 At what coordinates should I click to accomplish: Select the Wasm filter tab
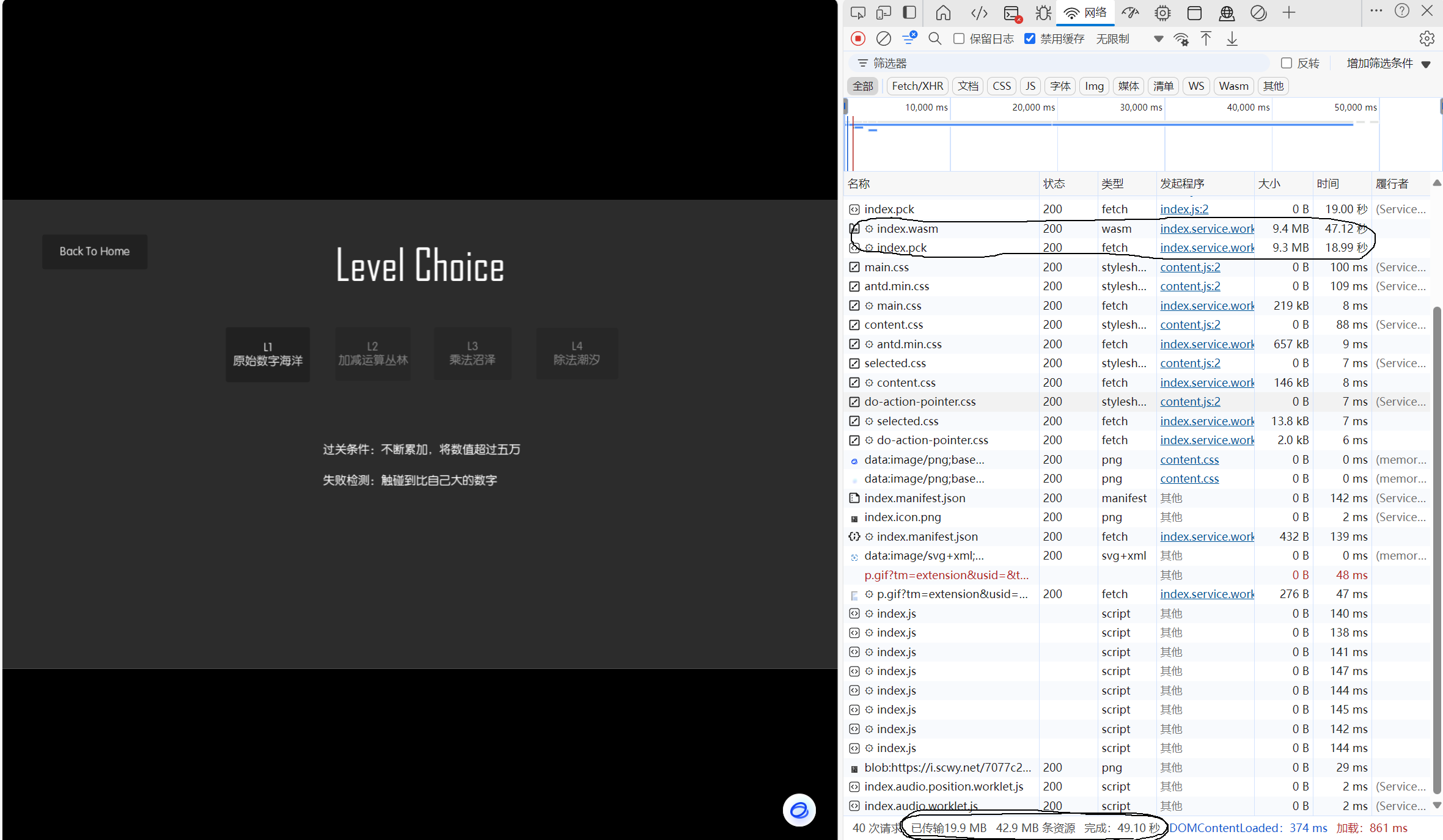1233,86
